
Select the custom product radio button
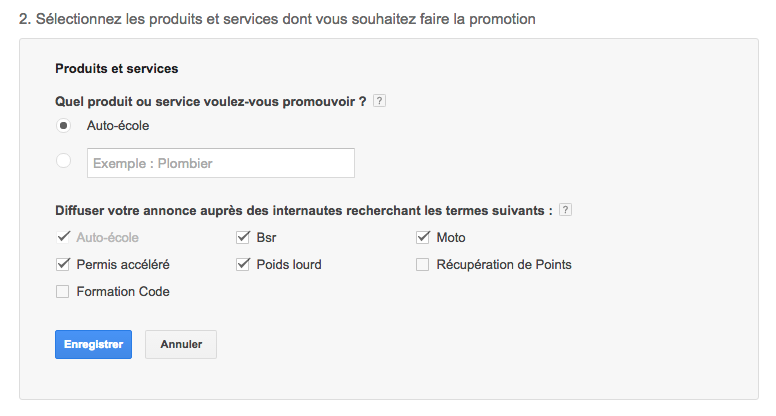click(x=63, y=161)
